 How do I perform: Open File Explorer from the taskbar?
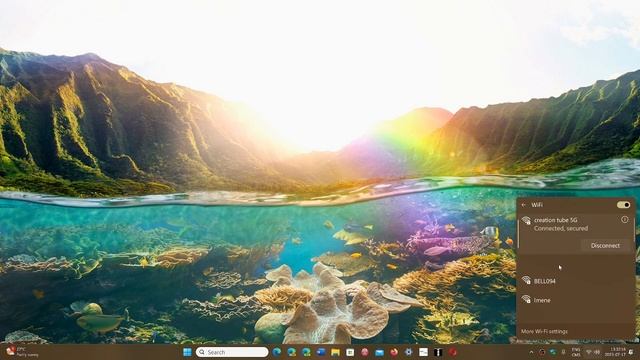(x=336, y=352)
